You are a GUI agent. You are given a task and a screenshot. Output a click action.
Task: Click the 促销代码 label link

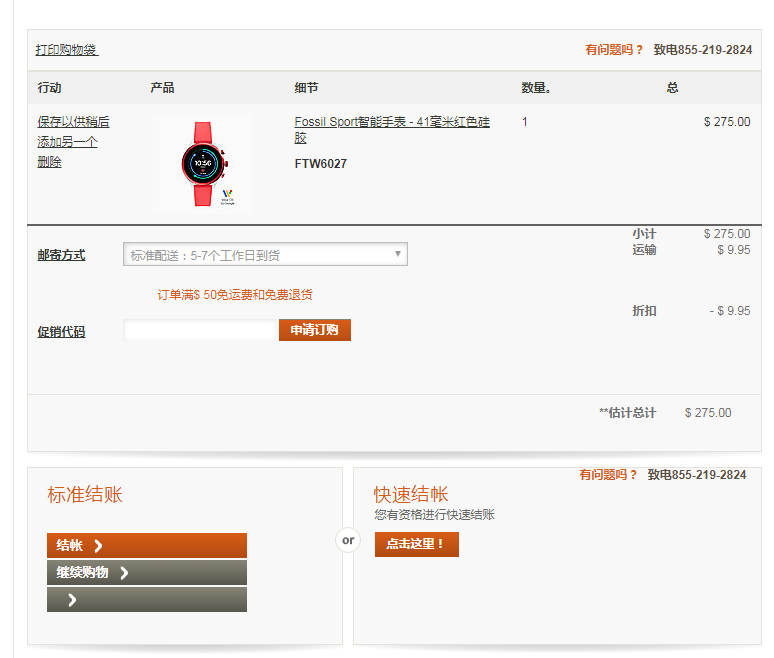(x=61, y=332)
